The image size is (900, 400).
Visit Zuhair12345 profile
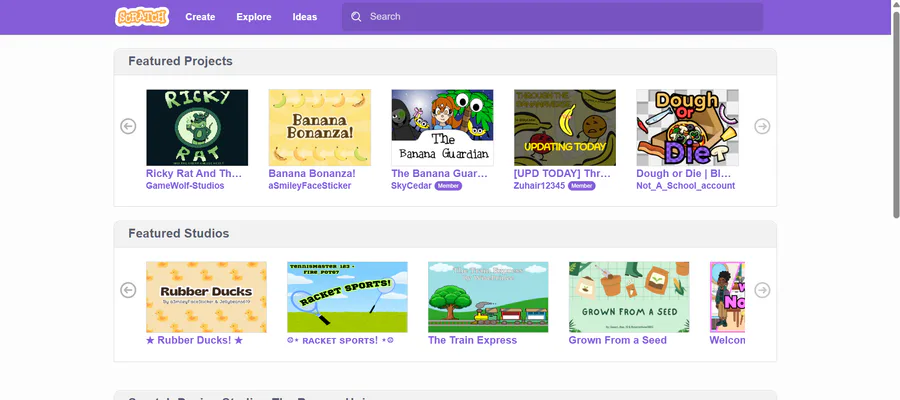tap(540, 186)
